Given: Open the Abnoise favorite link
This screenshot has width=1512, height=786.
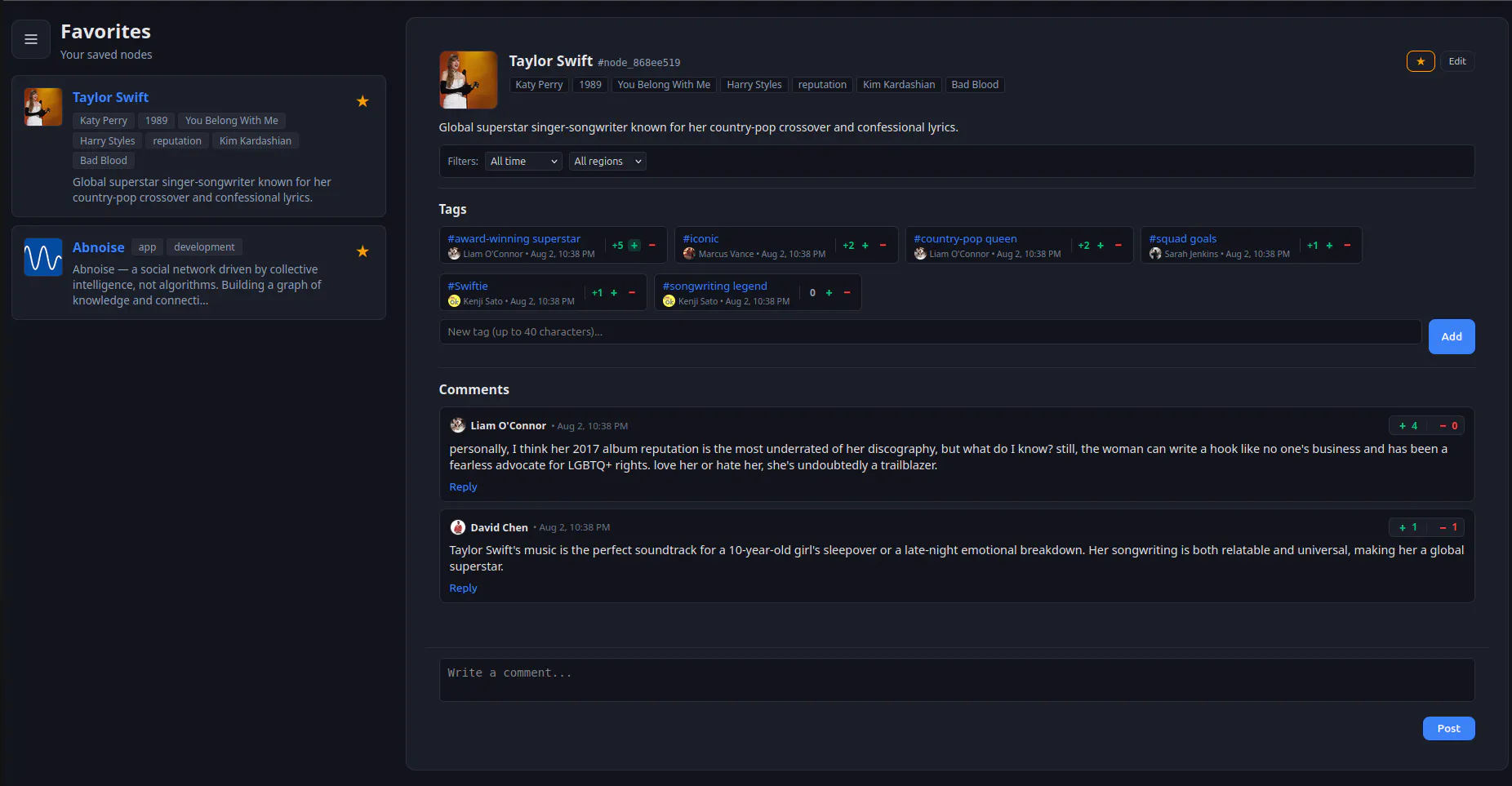Looking at the screenshot, I should click(x=99, y=247).
